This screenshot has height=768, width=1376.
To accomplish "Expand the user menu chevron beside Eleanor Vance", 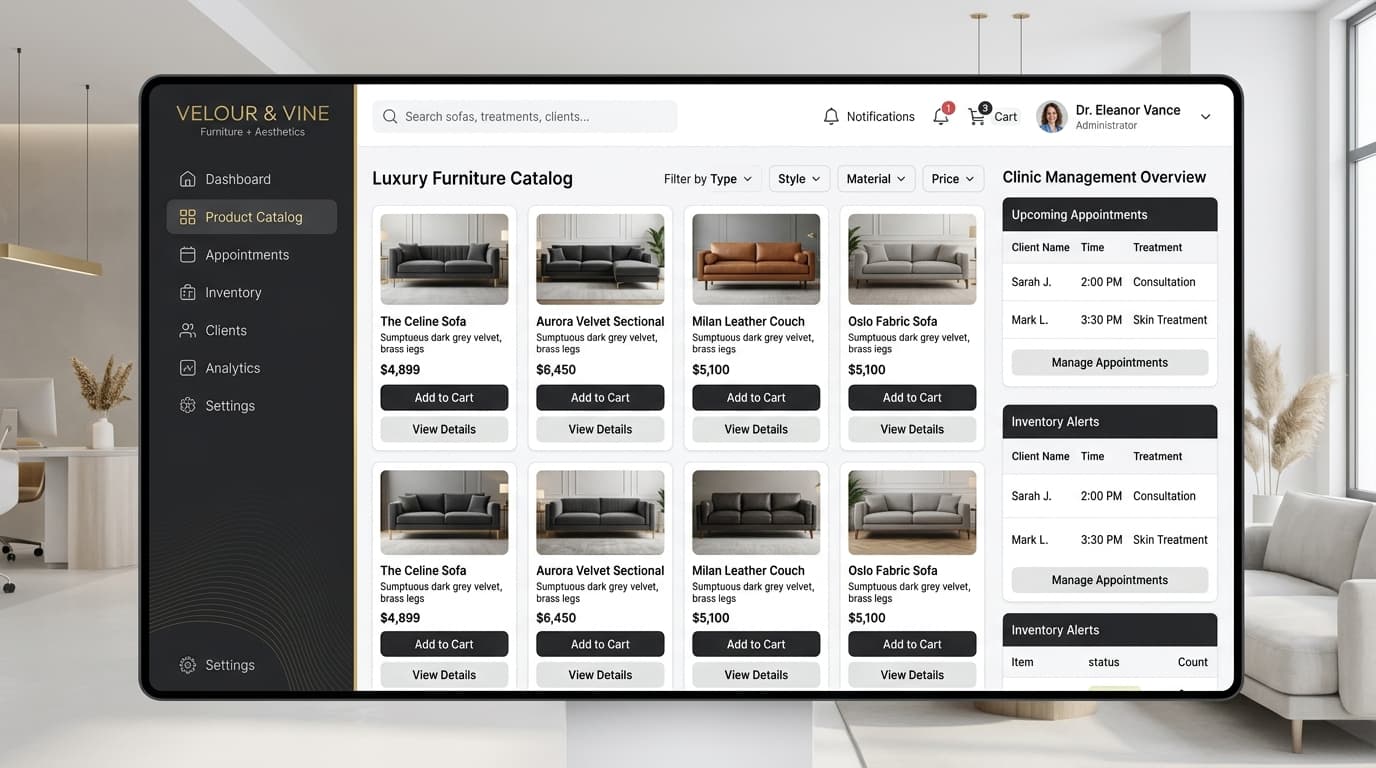I will pyautogui.click(x=1205, y=117).
